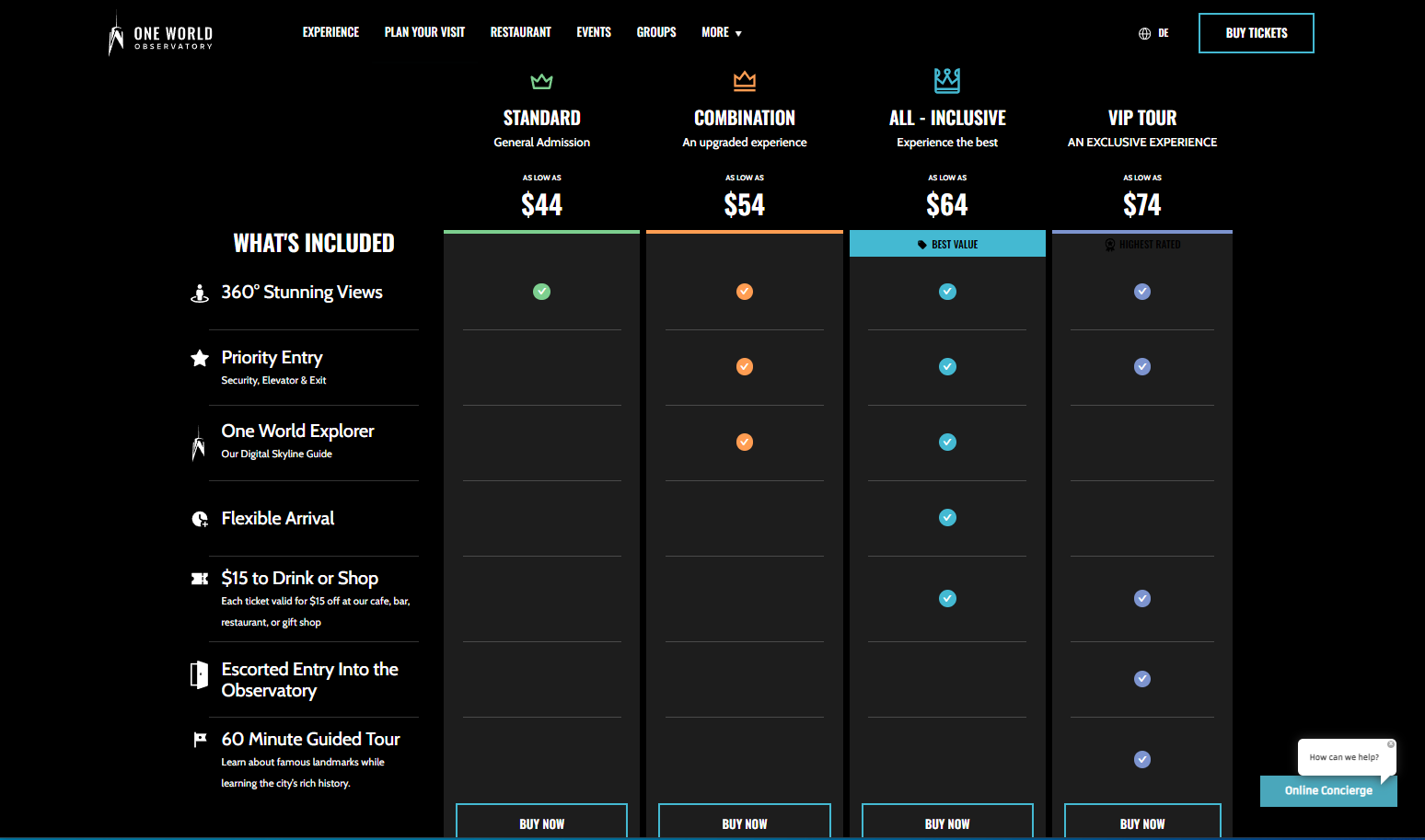
Task: Click 'An upgraded experience' subtitle
Action: [745, 143]
